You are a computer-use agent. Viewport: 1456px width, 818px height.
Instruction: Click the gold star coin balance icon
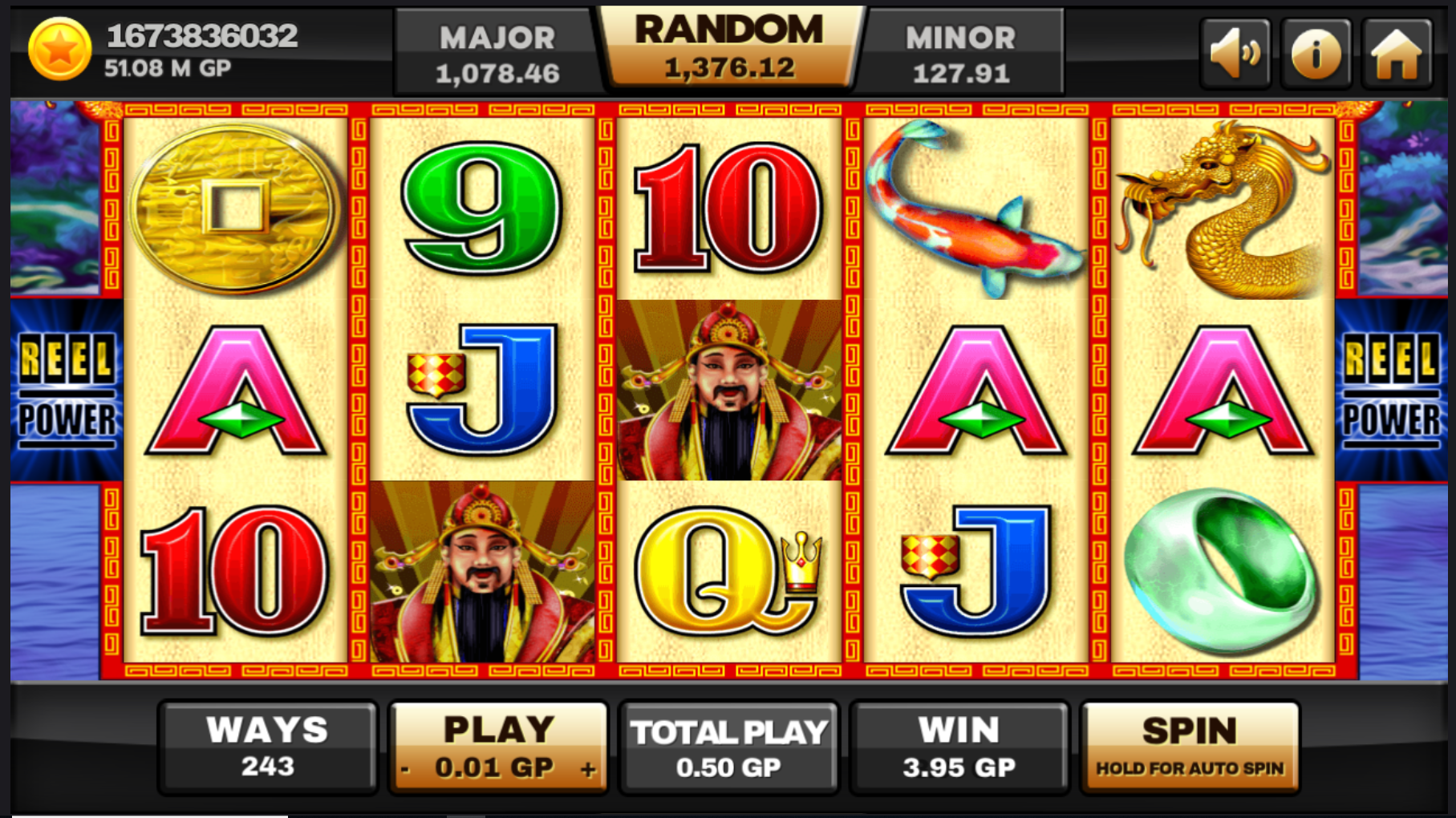(59, 49)
